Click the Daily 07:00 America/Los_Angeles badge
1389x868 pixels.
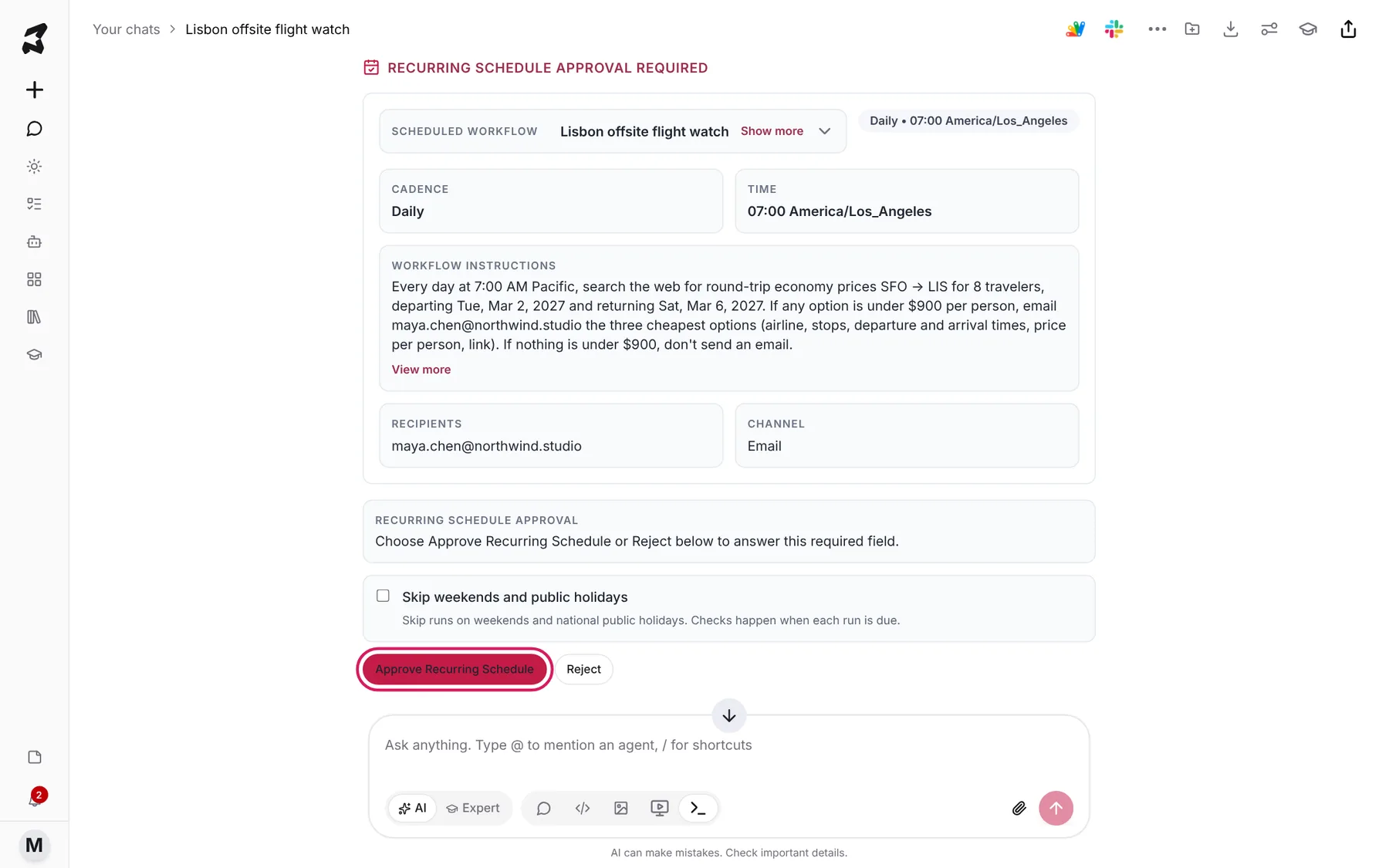[968, 120]
